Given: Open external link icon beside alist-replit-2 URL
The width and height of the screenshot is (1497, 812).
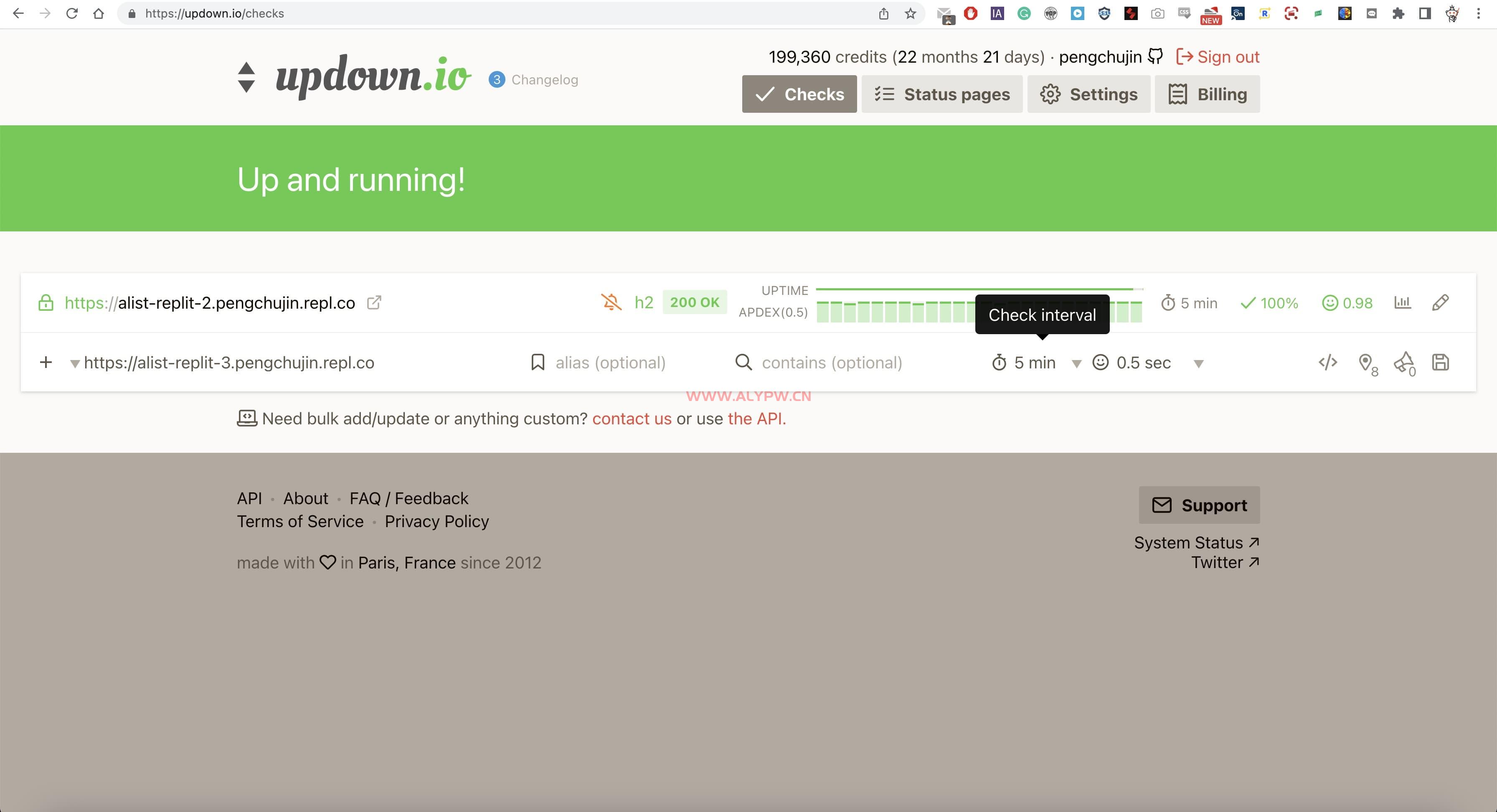Looking at the screenshot, I should coord(374,302).
